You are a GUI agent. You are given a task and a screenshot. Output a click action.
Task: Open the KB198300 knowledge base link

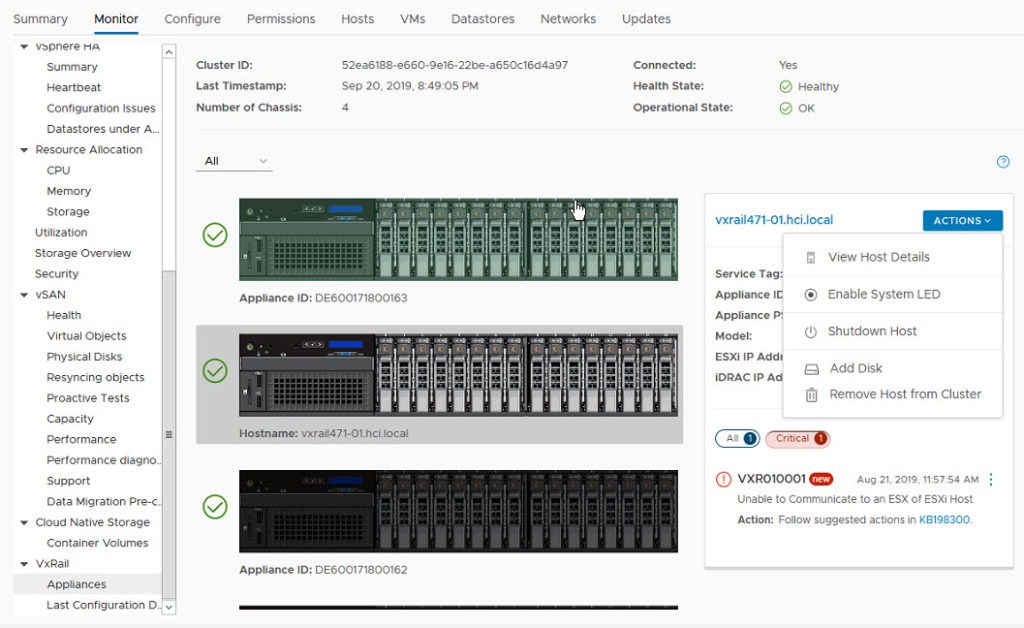[x=944, y=520]
